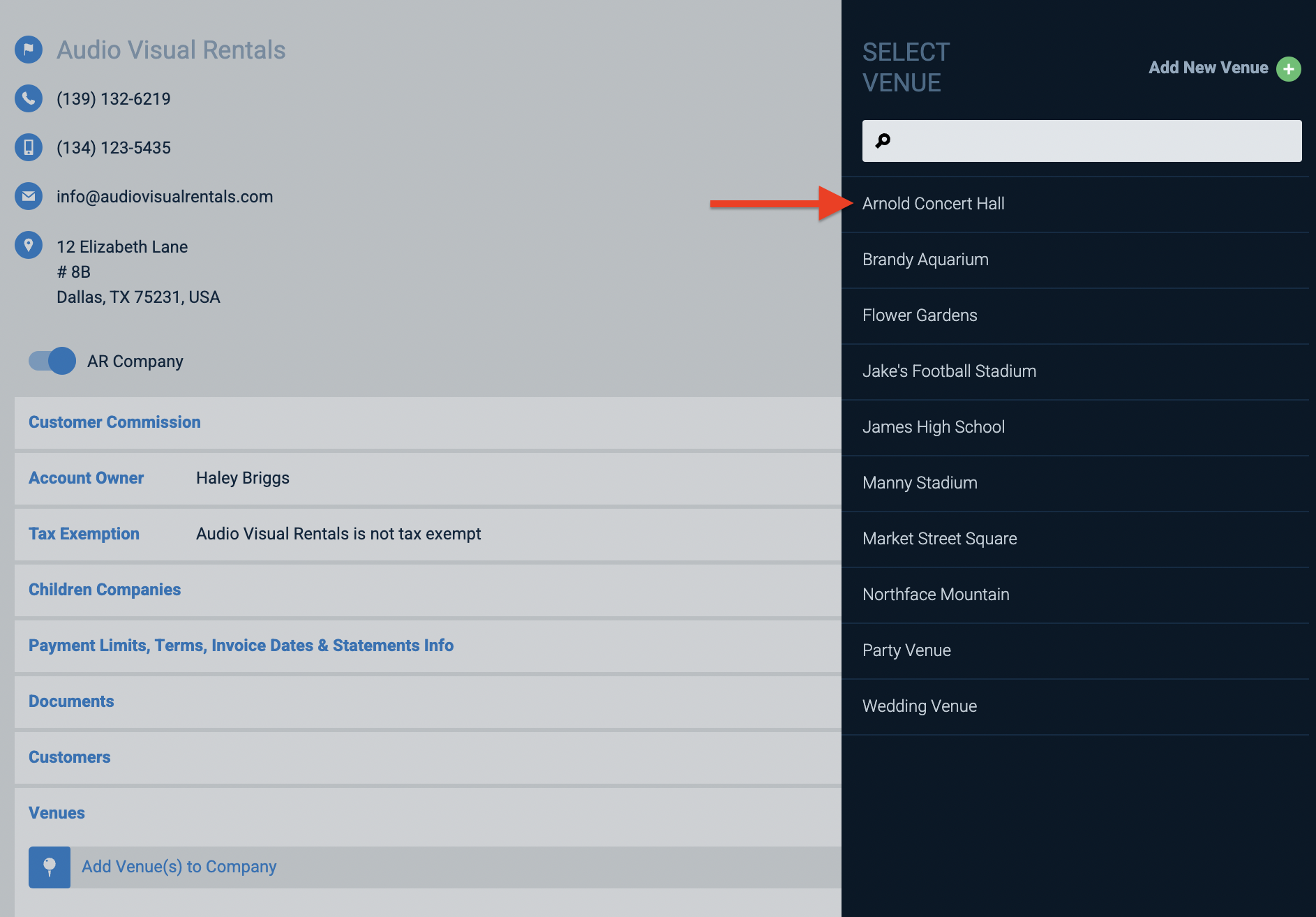Click Add Venue(s) to Company link
Screen dimensions: 1316x917
tap(179, 867)
